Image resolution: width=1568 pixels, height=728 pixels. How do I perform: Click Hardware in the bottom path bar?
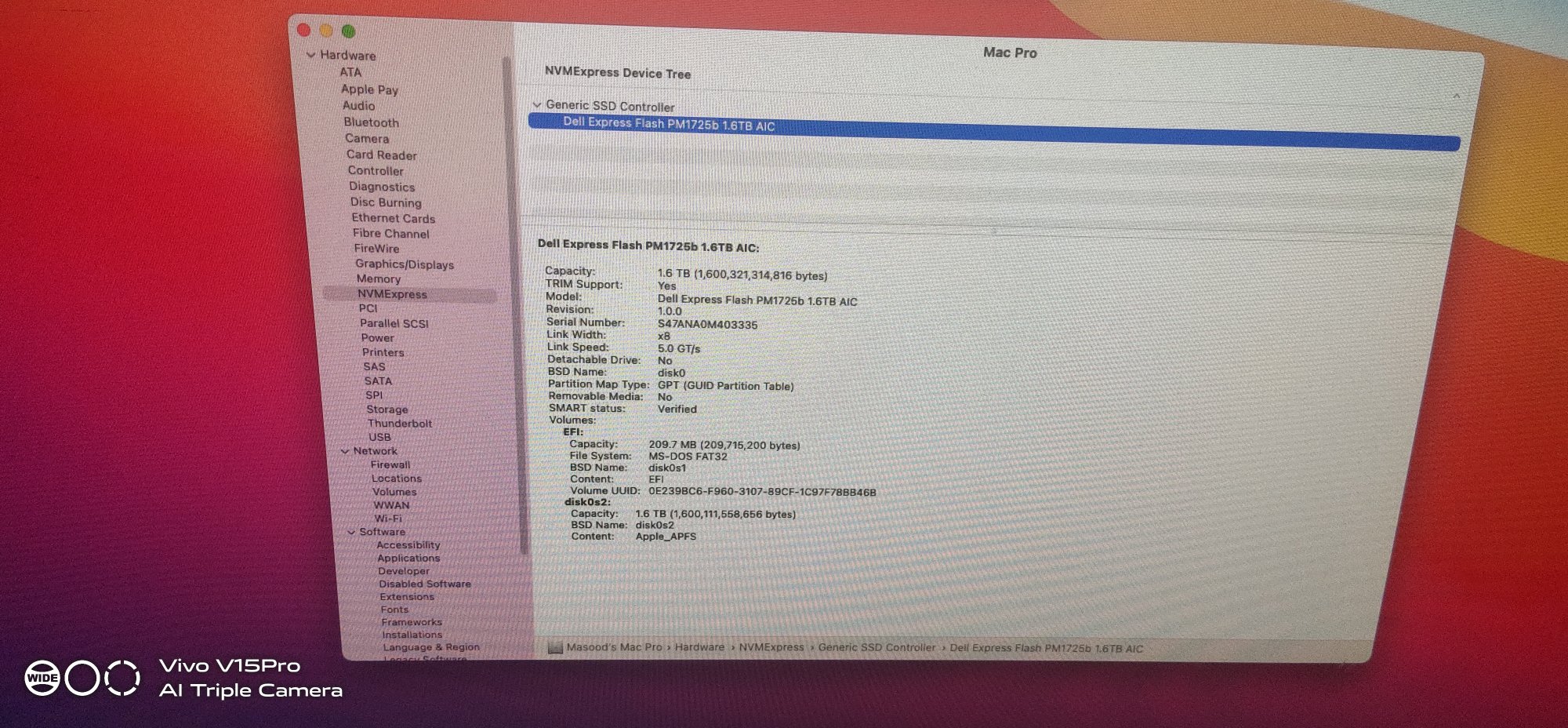tap(699, 647)
